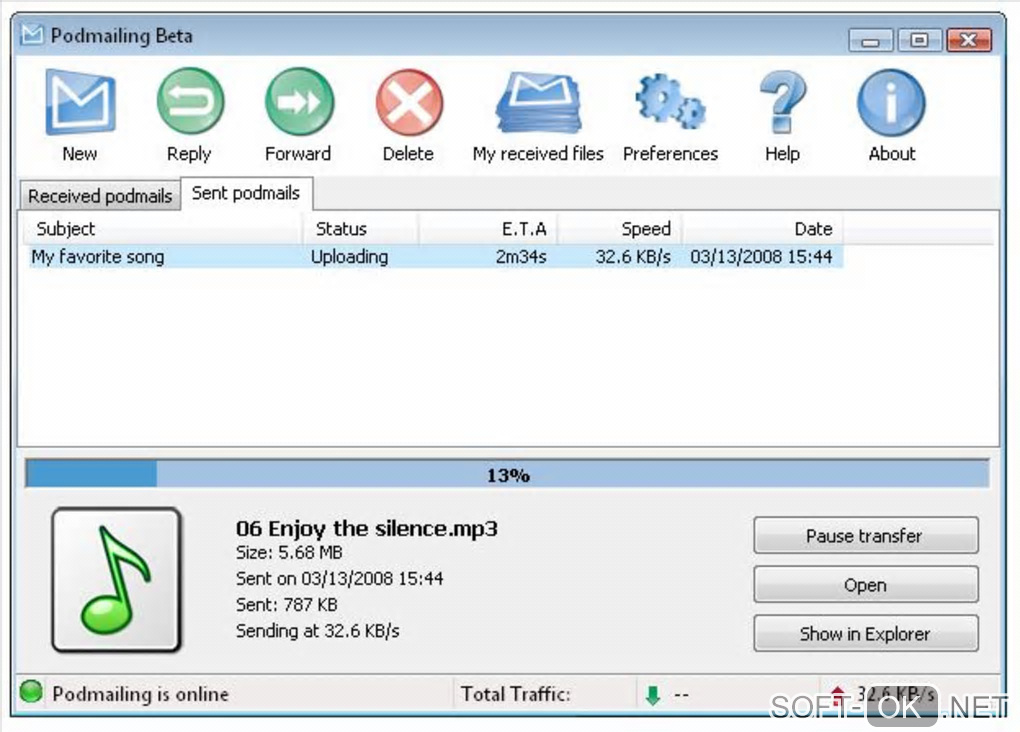Screen dimensions: 1020x732
Task: Click Show in Explorer button
Action: (x=866, y=634)
